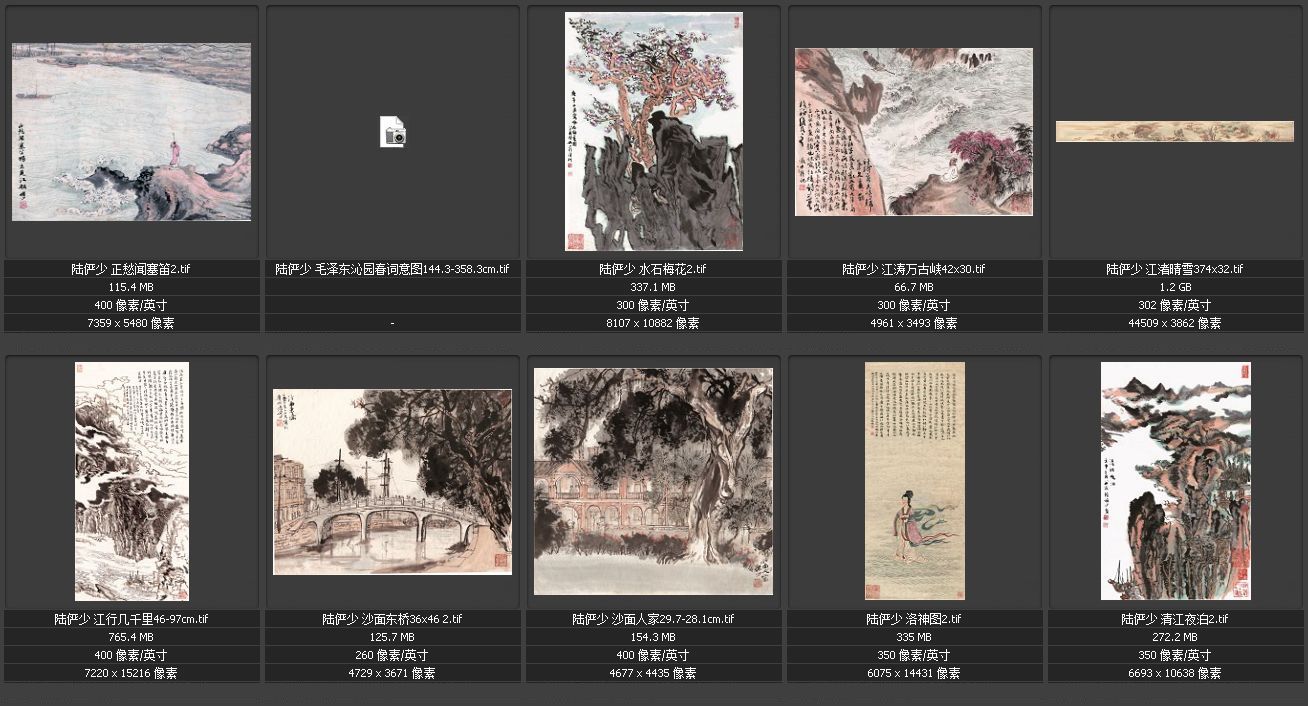Select the 洛神图2 figure painting thumbnail

coord(915,481)
